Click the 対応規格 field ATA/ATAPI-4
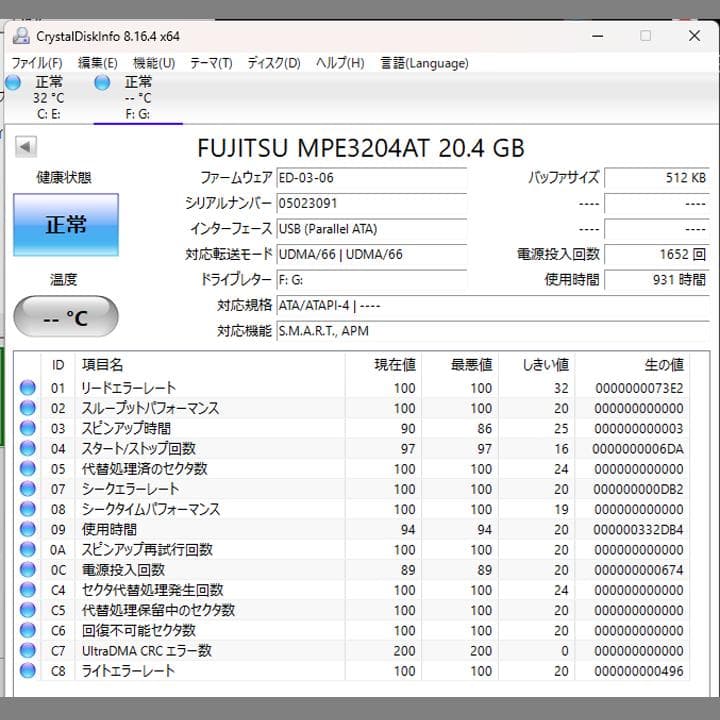This screenshot has width=720, height=720. [x=493, y=305]
